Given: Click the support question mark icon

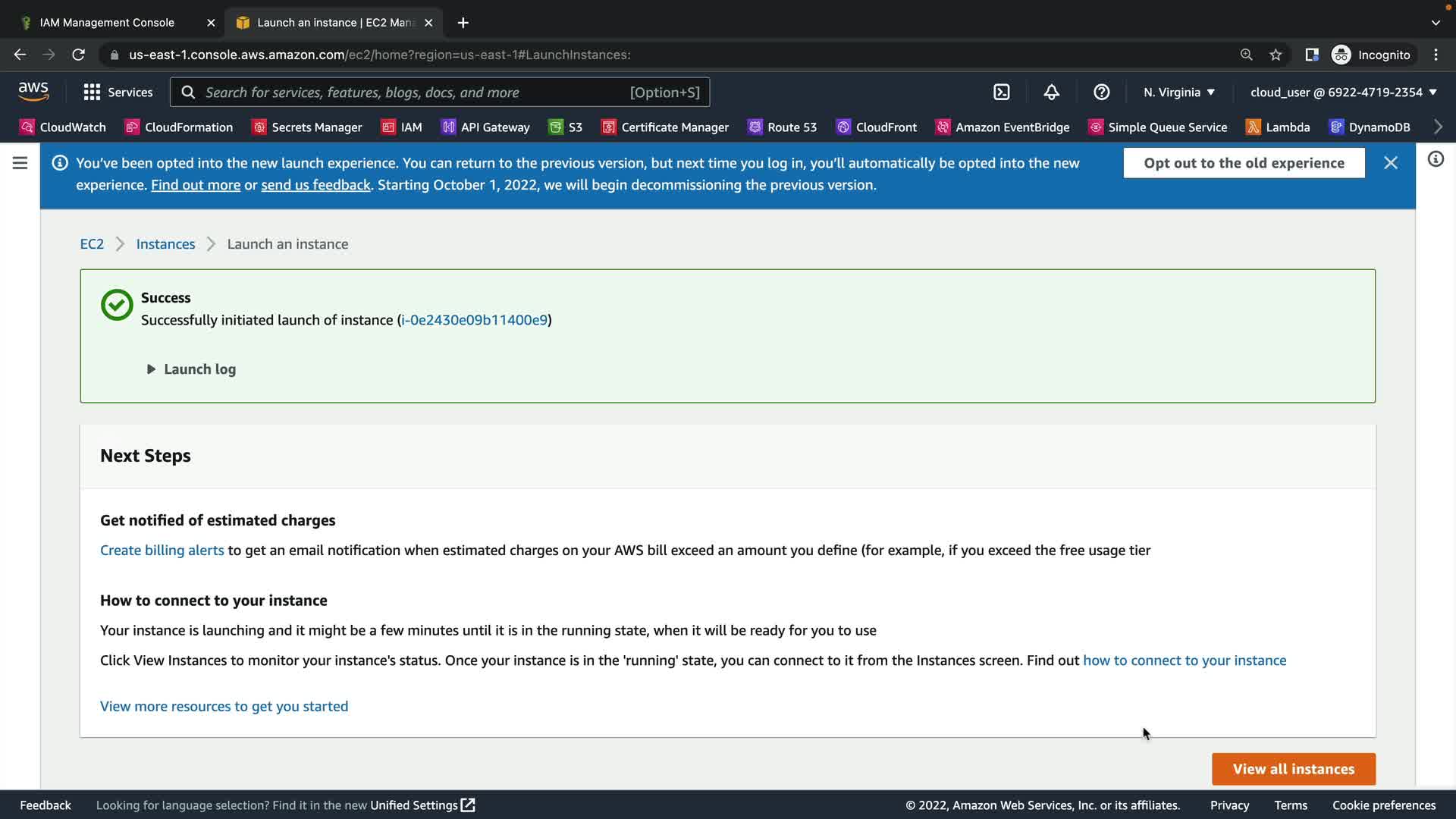Looking at the screenshot, I should tap(1101, 93).
